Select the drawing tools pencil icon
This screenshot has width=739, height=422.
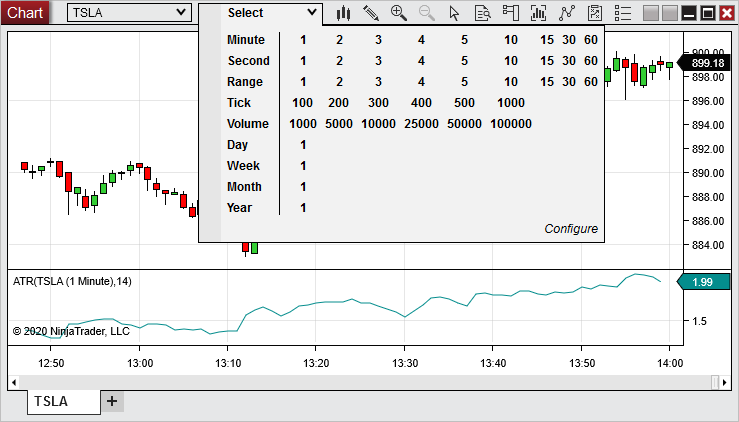(x=371, y=13)
